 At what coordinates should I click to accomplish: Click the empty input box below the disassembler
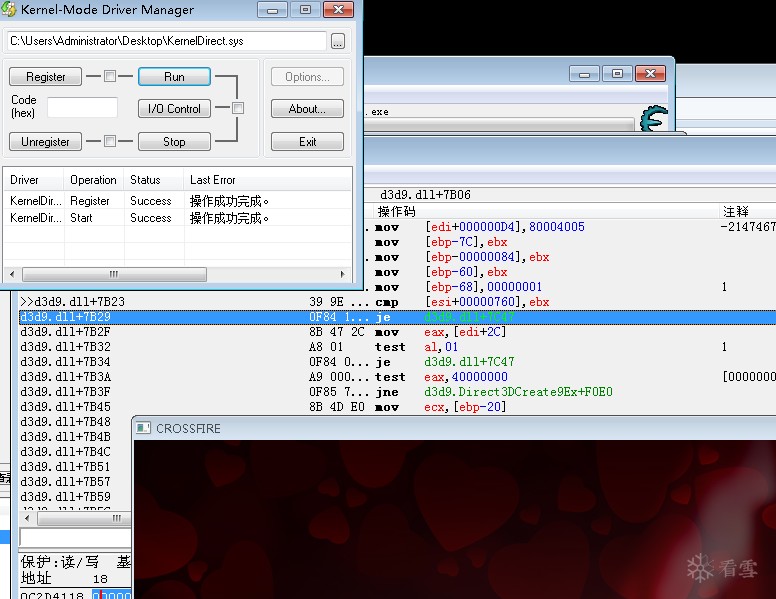75,537
